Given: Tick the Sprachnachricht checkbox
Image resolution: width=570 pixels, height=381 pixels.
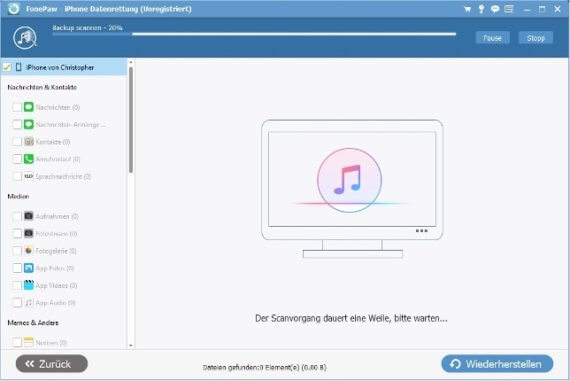Looking at the screenshot, I should [17, 176].
